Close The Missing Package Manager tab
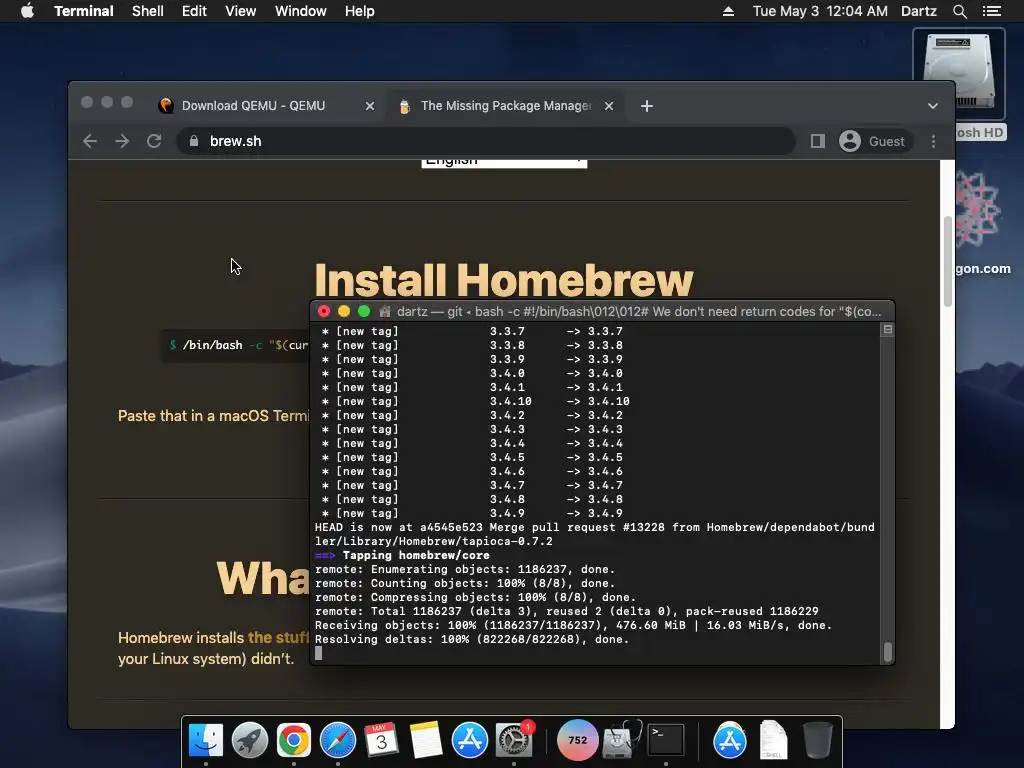 pyautogui.click(x=609, y=106)
